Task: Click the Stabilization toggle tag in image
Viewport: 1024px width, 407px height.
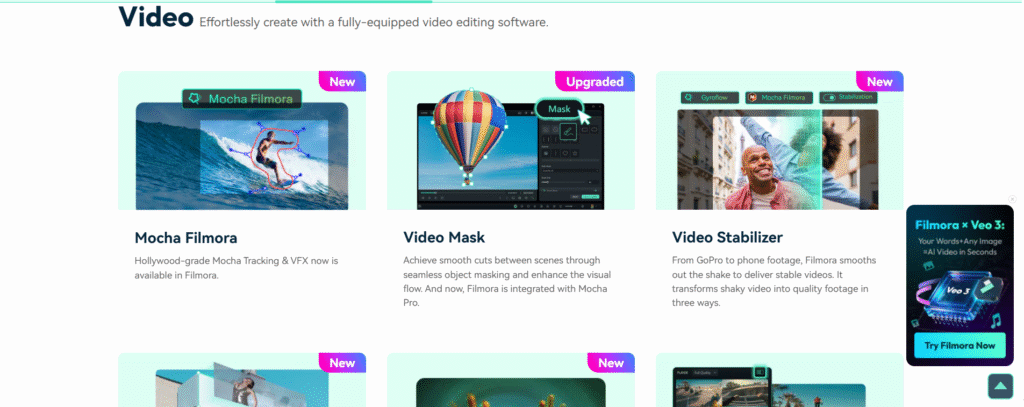Action: point(848,97)
